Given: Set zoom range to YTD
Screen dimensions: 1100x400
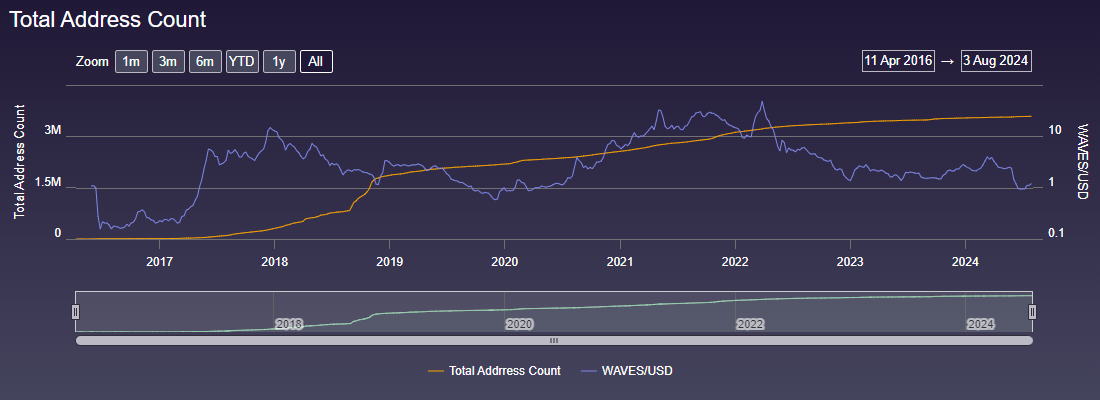Looking at the screenshot, I should pos(242,62).
